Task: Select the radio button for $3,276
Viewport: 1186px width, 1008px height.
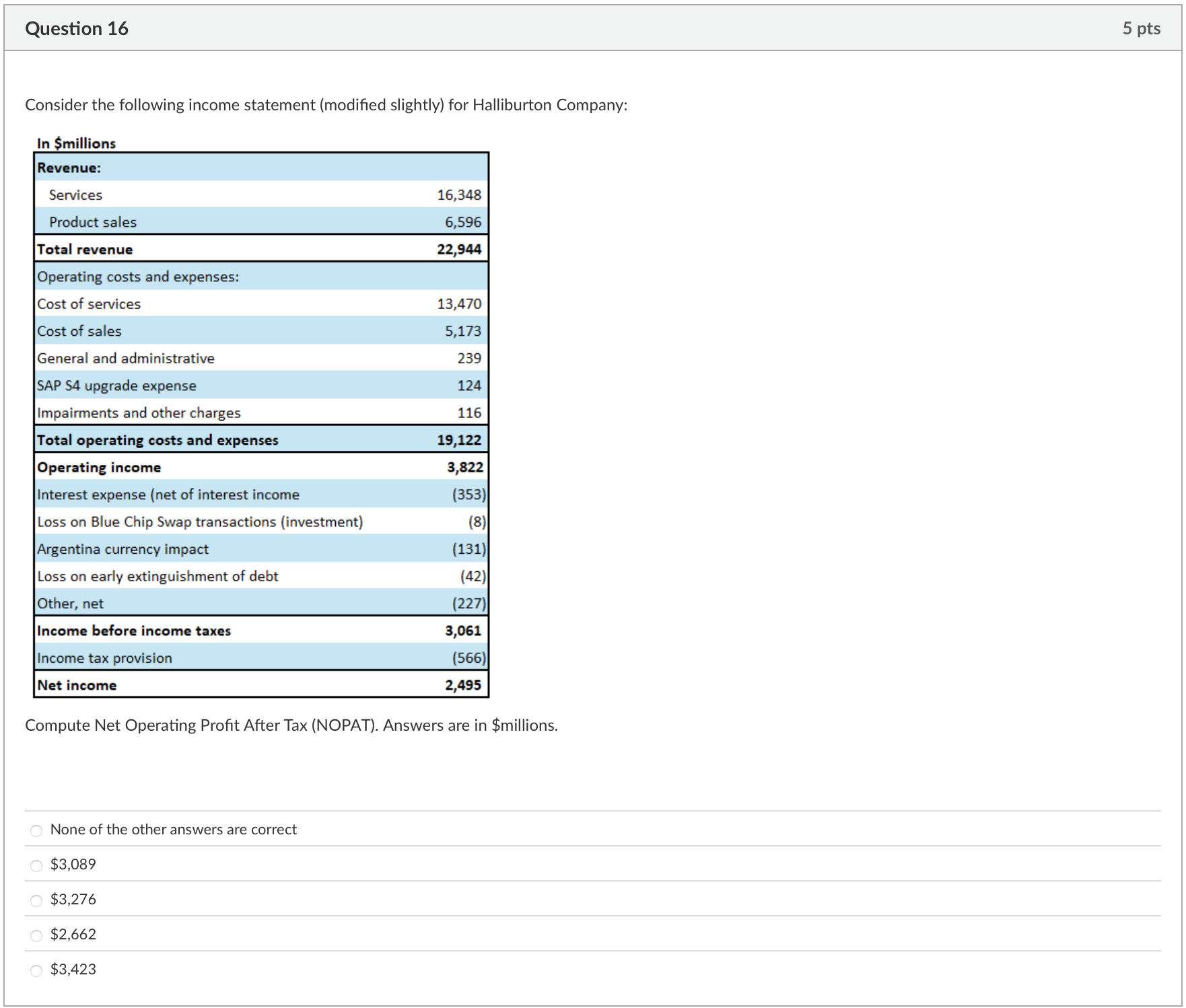Action: click(36, 901)
